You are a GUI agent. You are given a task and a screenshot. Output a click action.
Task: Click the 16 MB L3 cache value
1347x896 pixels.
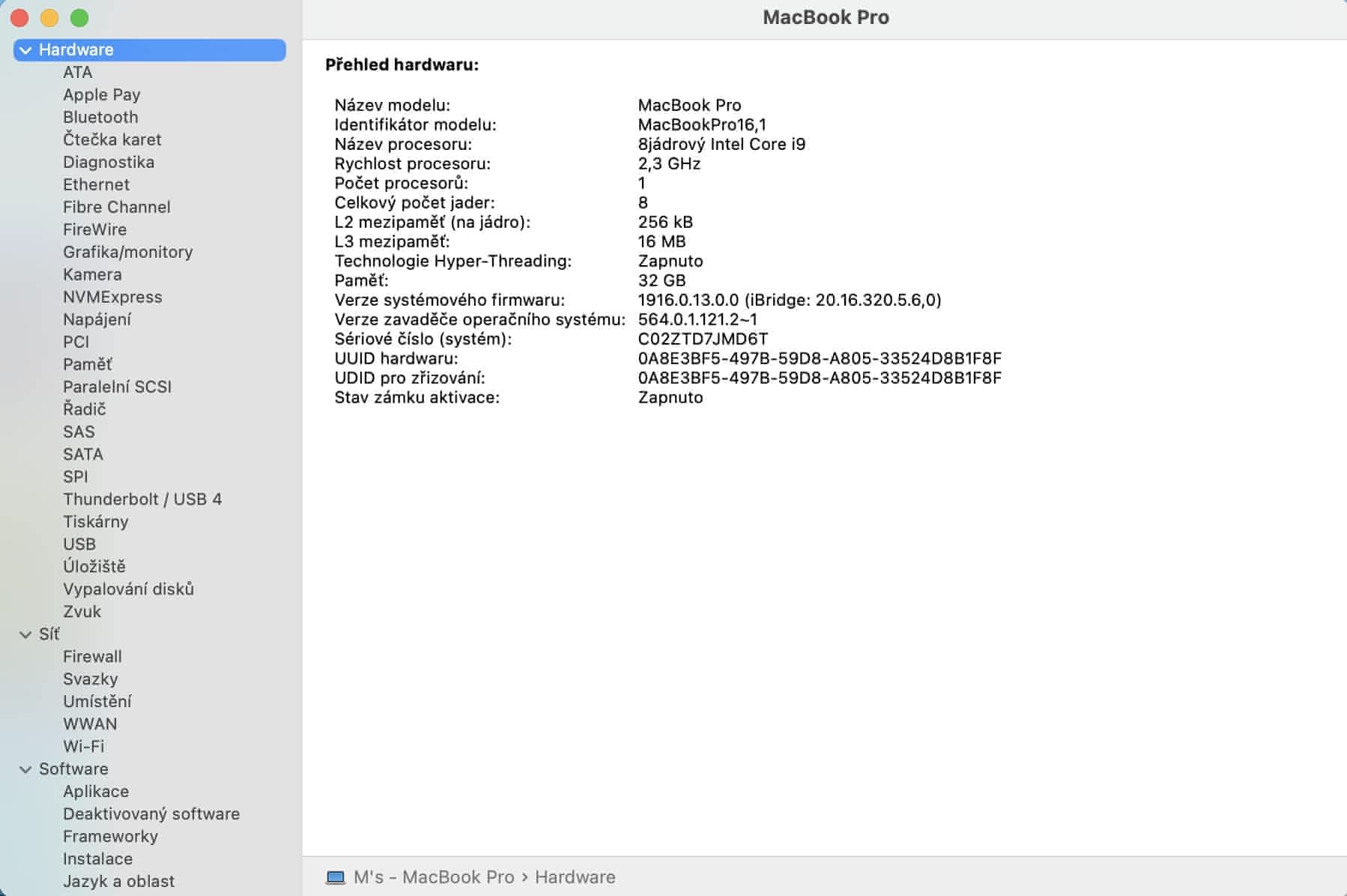(x=662, y=242)
